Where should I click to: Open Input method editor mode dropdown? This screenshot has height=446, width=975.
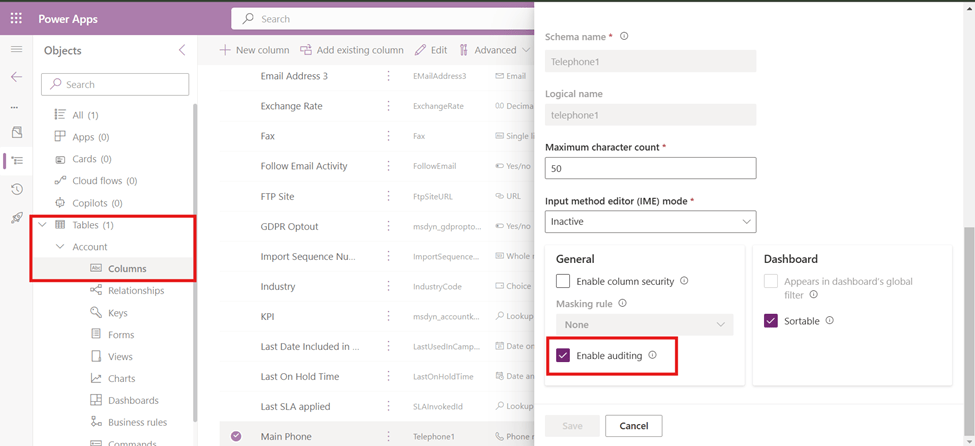point(650,221)
